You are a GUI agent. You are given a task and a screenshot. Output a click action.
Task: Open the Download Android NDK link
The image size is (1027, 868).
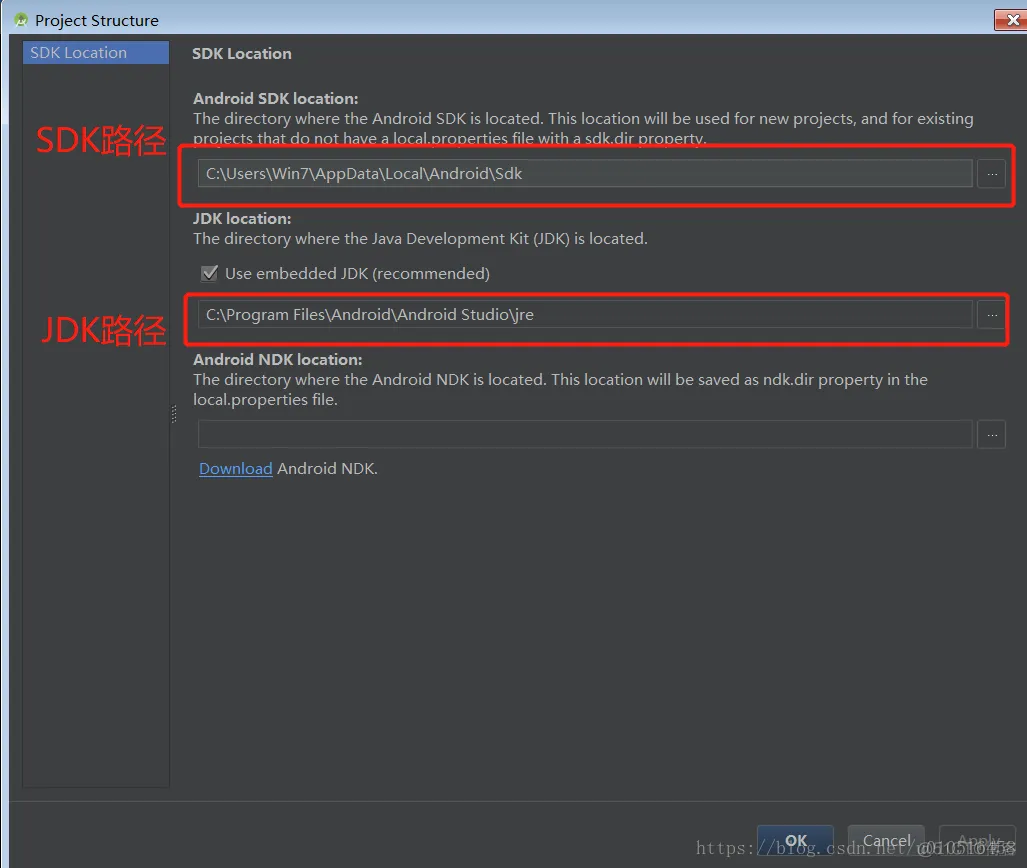pyautogui.click(x=236, y=468)
